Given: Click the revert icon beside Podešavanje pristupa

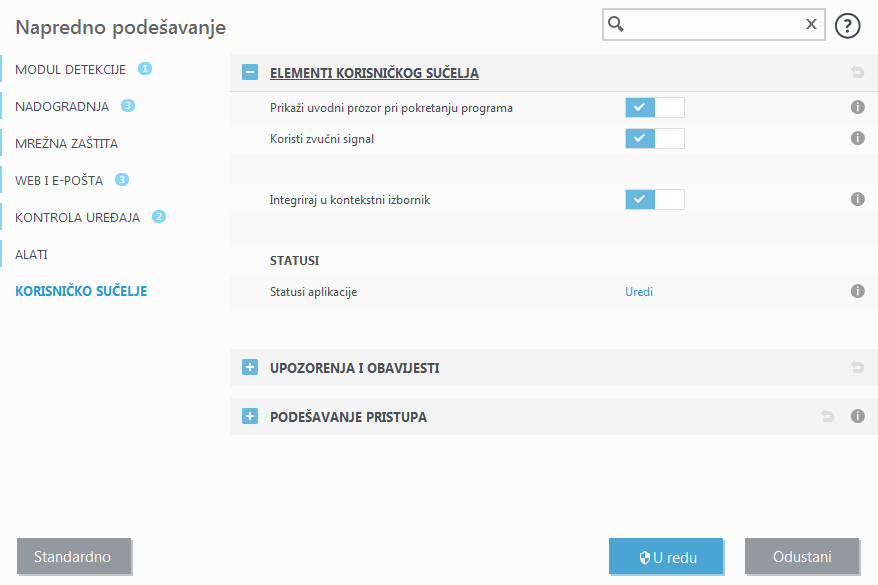Looking at the screenshot, I should pyautogui.click(x=827, y=416).
